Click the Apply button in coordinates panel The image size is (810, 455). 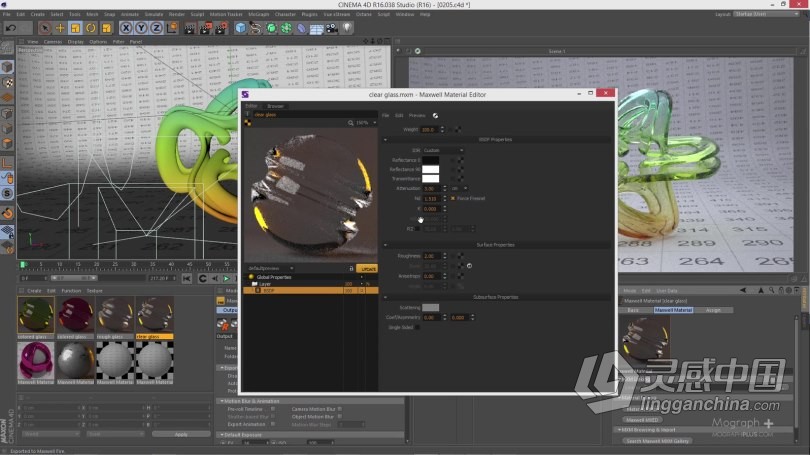point(181,434)
